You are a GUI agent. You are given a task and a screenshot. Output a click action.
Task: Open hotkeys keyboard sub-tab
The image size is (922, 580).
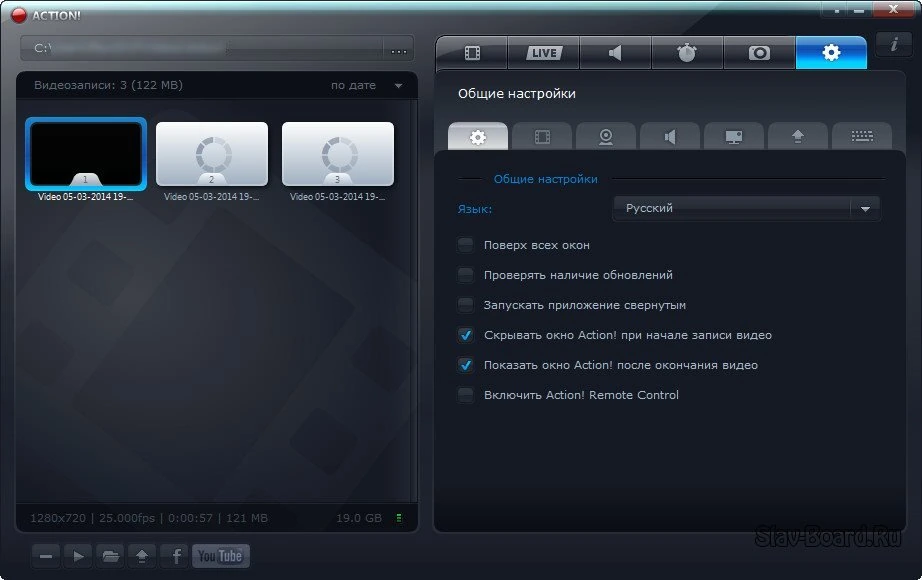coord(862,137)
